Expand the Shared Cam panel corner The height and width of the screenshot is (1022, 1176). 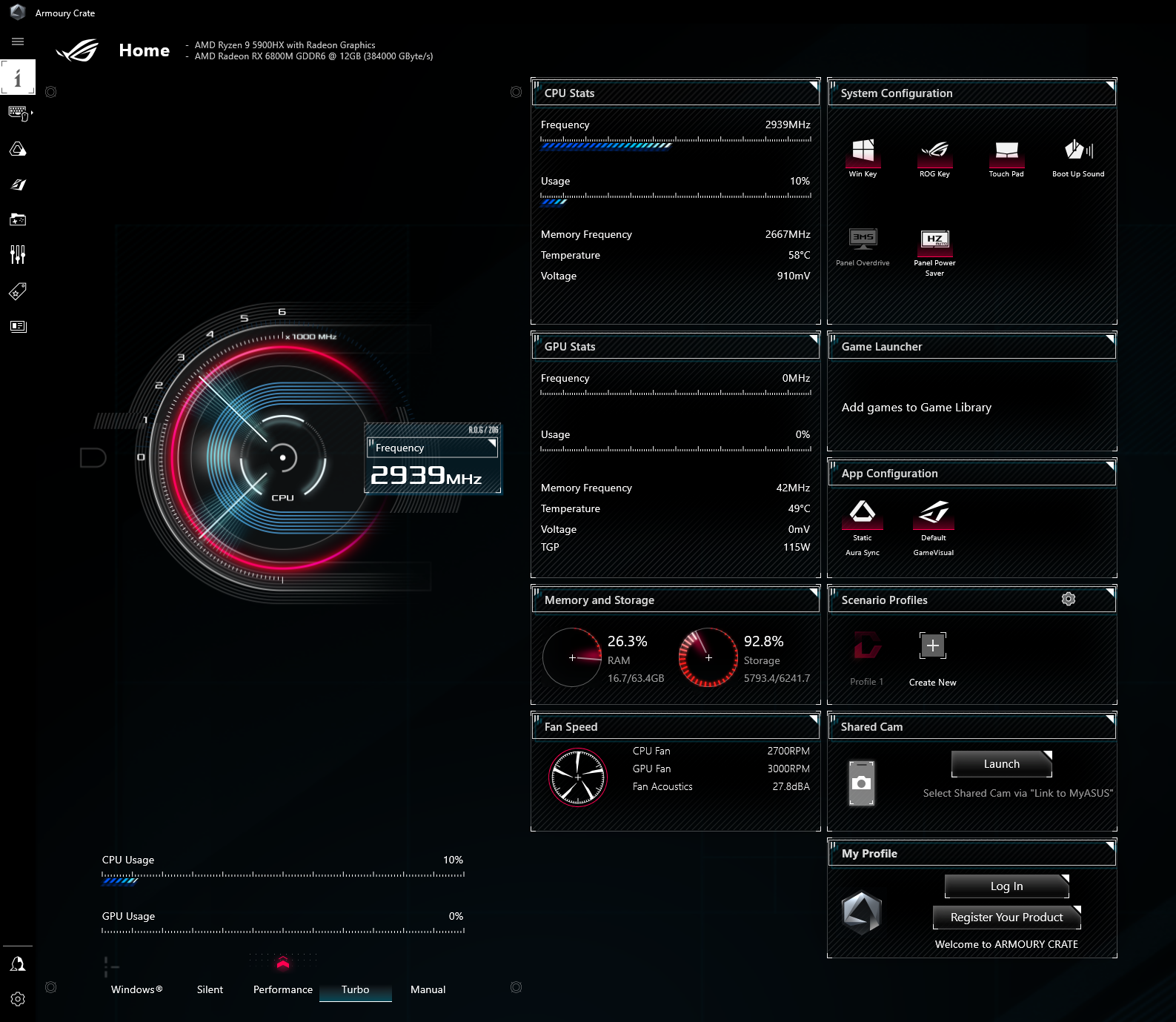pos(1109,719)
